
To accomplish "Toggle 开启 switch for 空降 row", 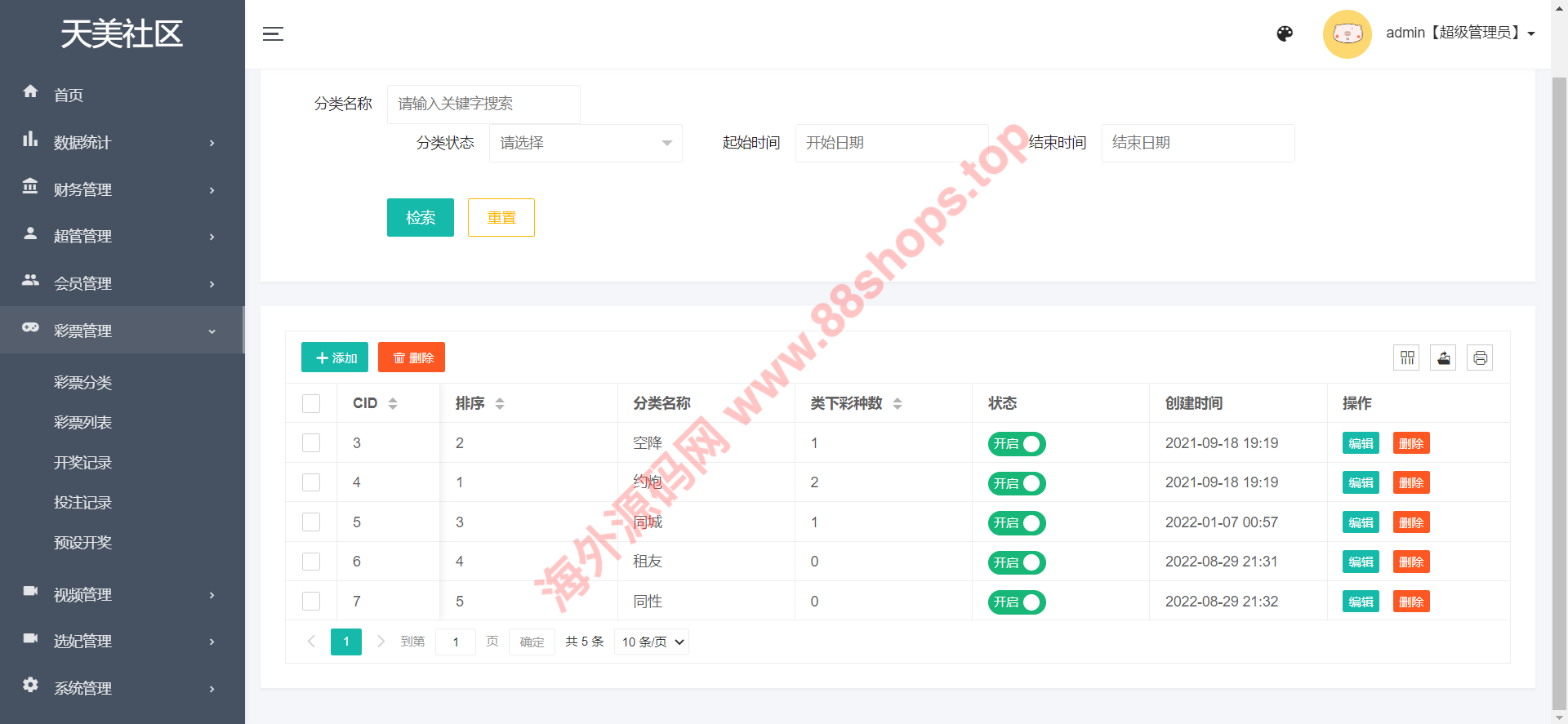I will [1017, 444].
